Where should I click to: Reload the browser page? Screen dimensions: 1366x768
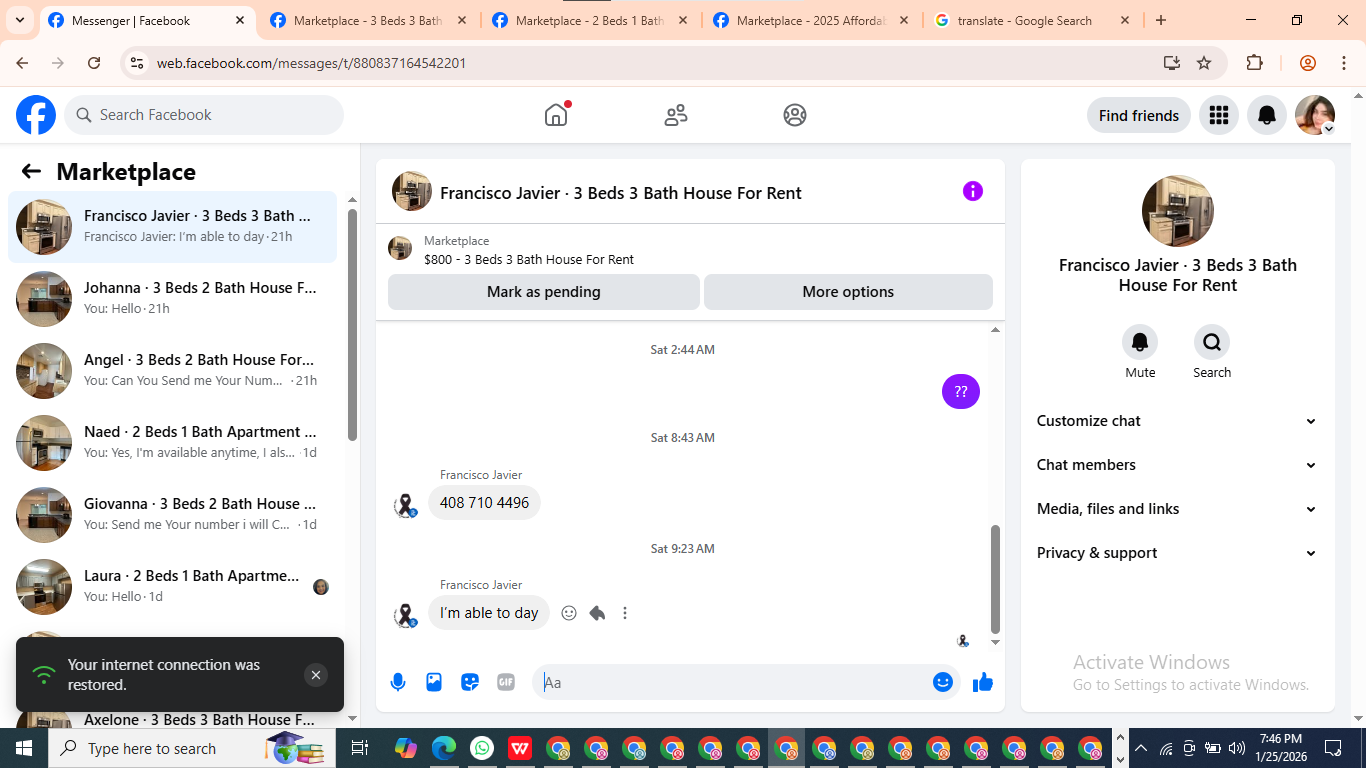[x=94, y=63]
